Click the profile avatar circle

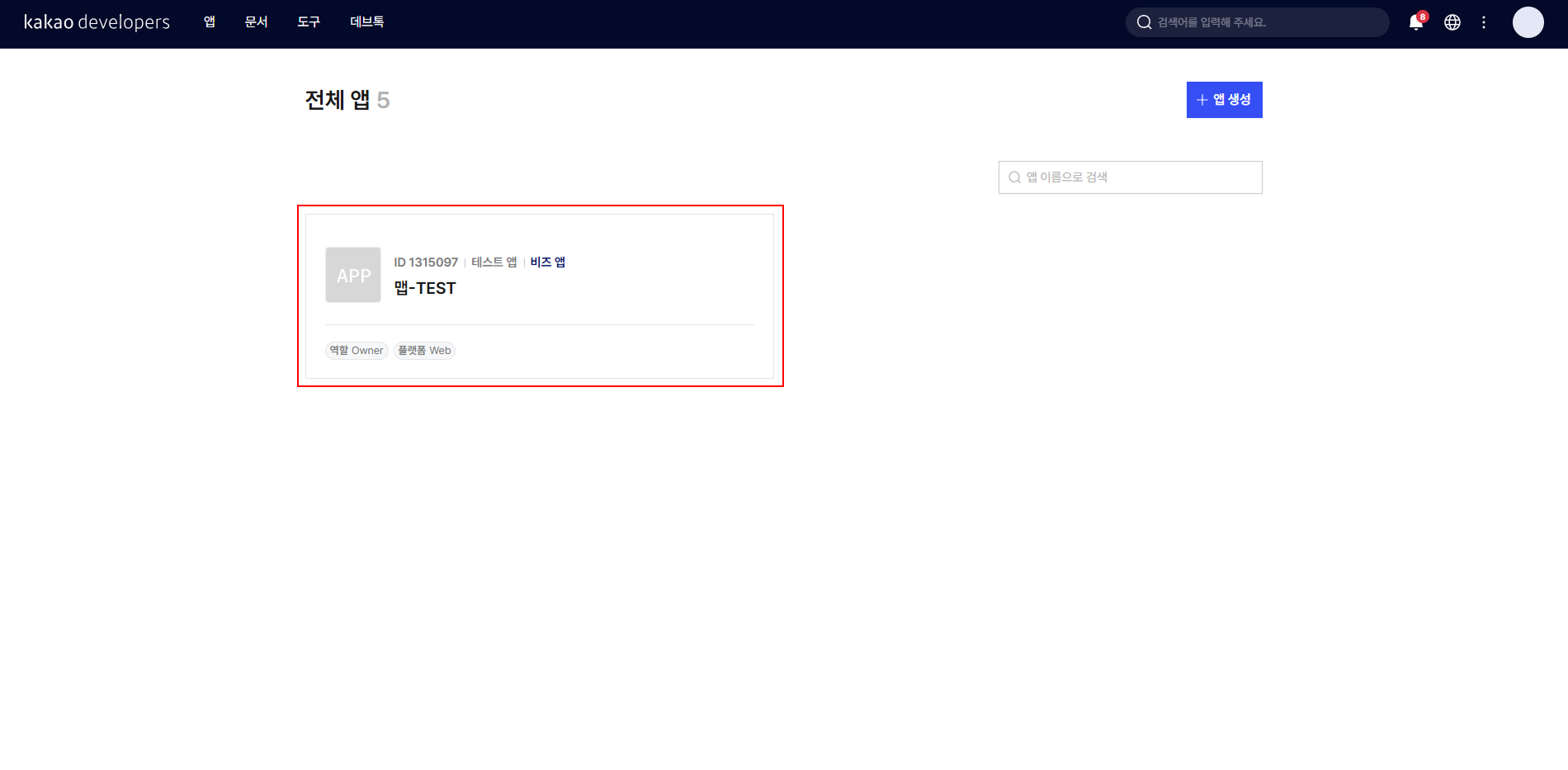click(x=1528, y=22)
